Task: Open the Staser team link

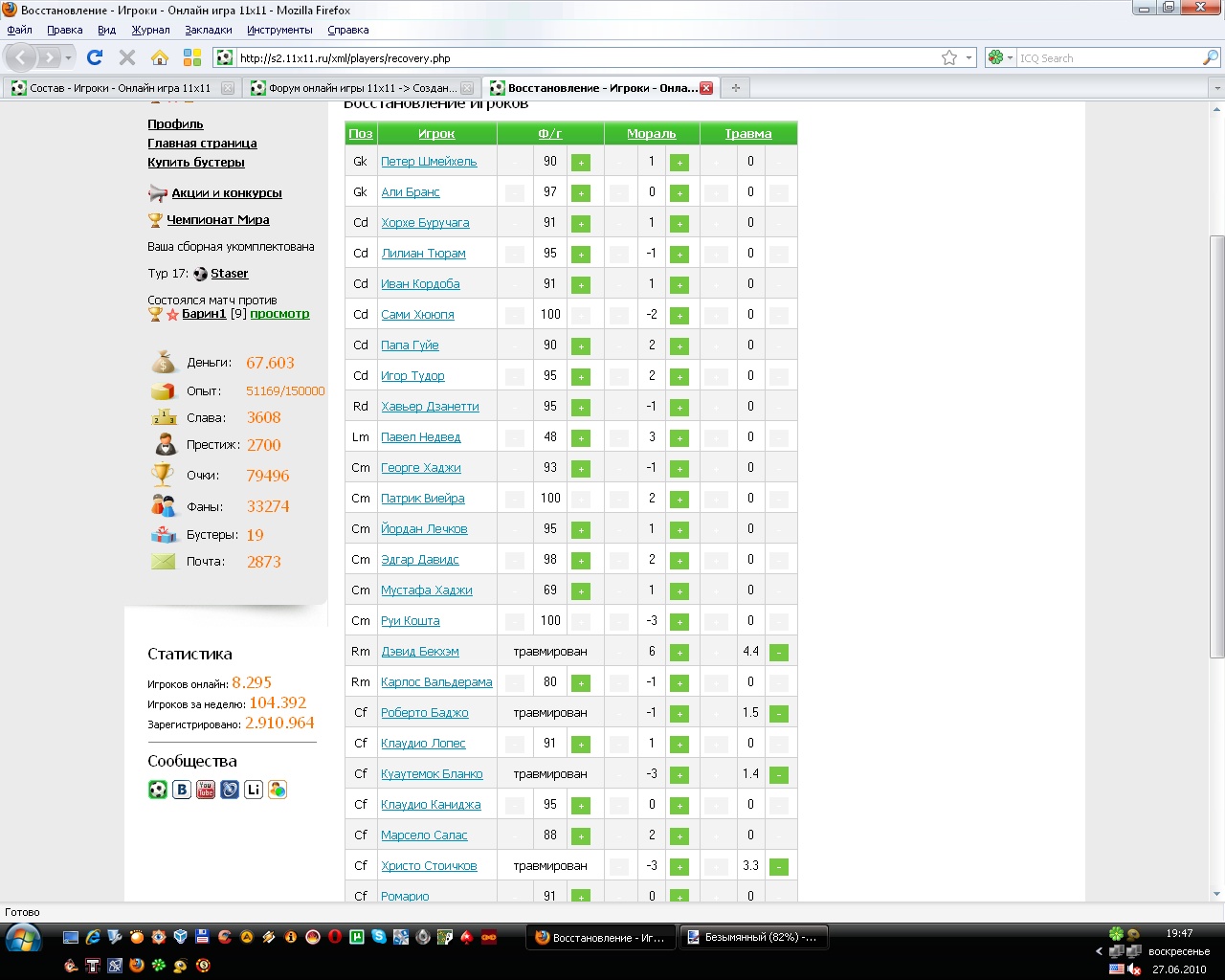Action: click(x=230, y=274)
